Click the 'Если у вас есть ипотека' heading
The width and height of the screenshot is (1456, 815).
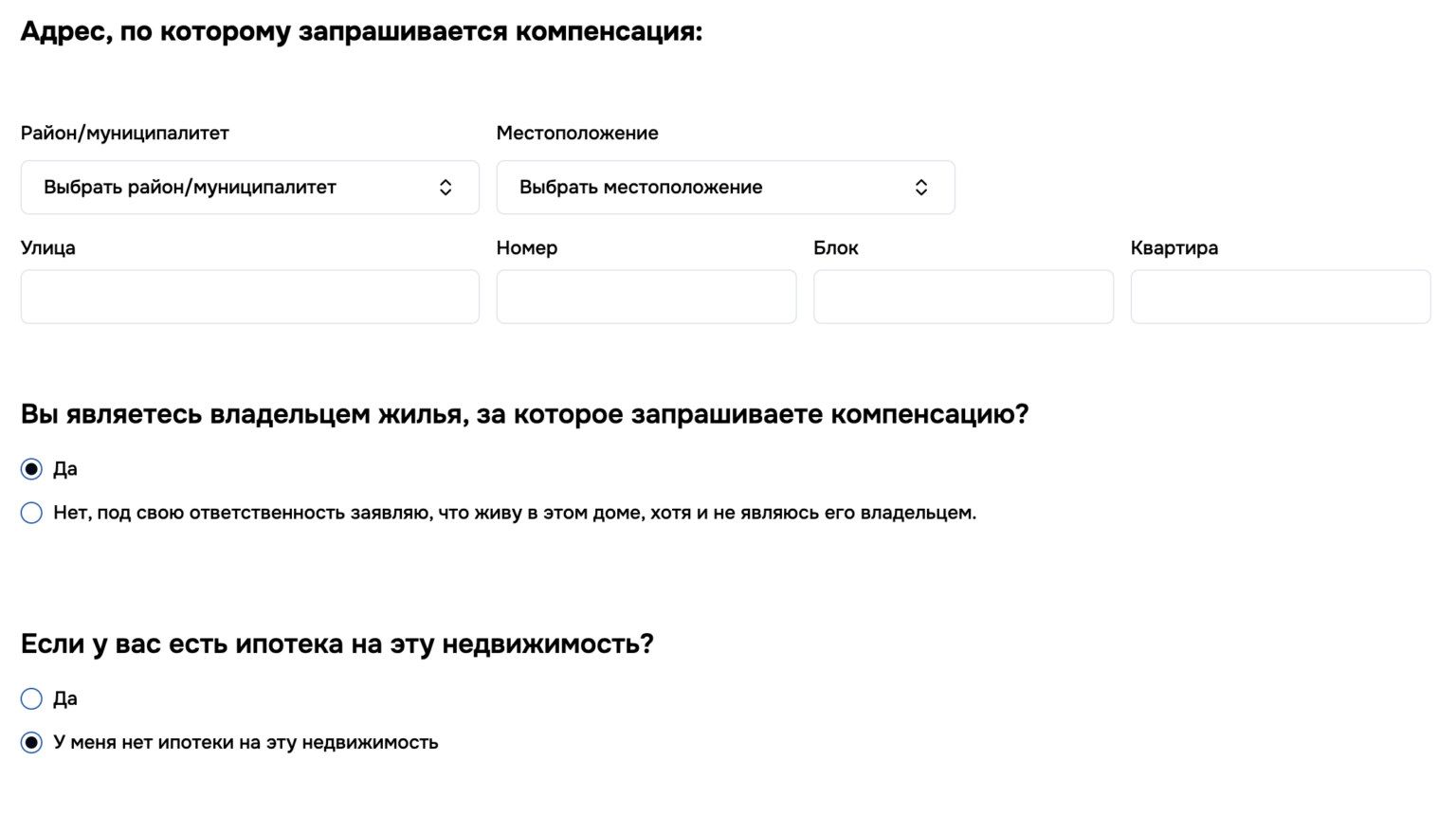(337, 643)
